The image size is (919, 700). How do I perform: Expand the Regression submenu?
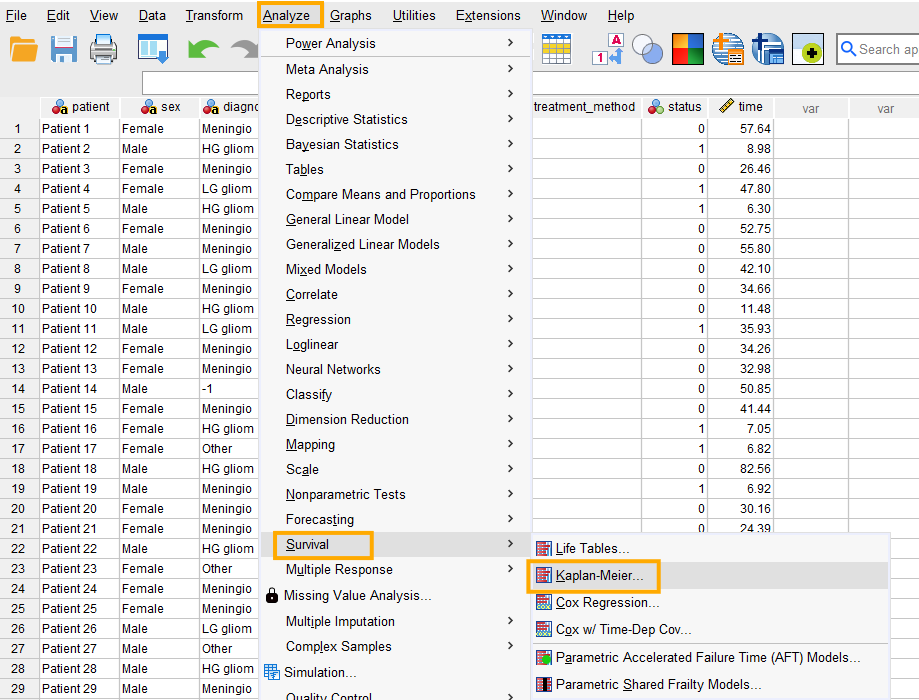(x=318, y=319)
